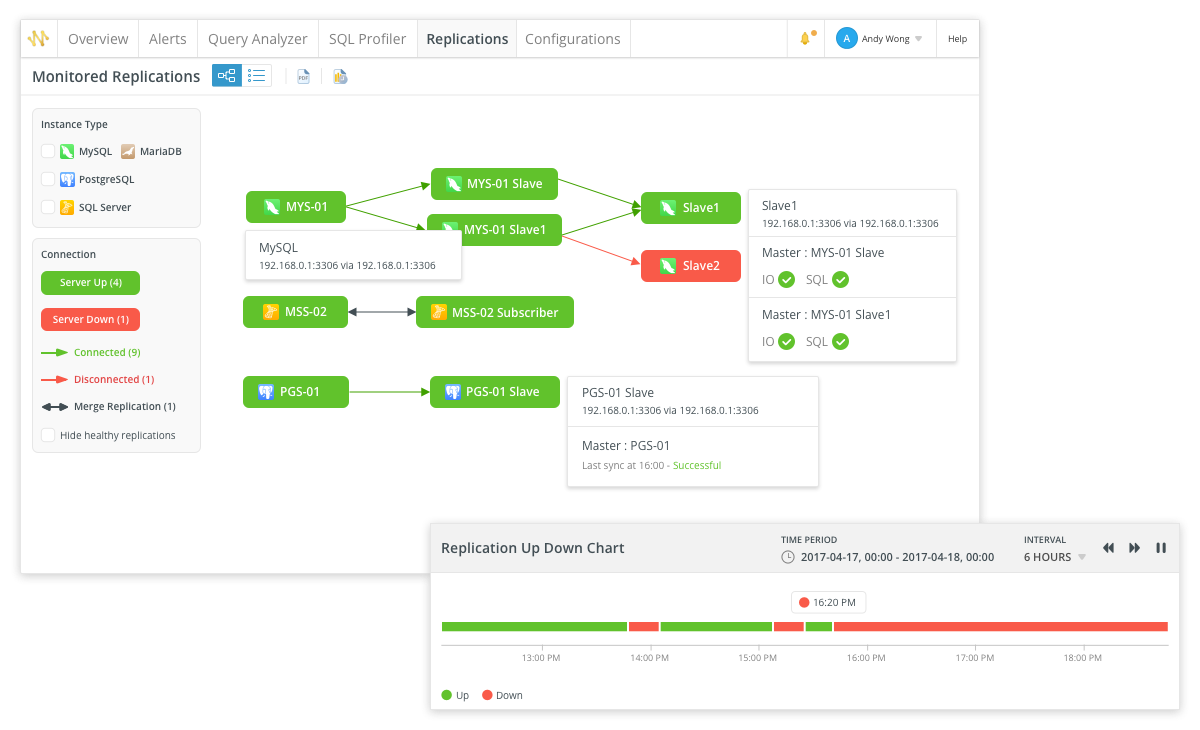Open the notifications bell icon
This screenshot has height=730, width=1200.
click(x=806, y=39)
